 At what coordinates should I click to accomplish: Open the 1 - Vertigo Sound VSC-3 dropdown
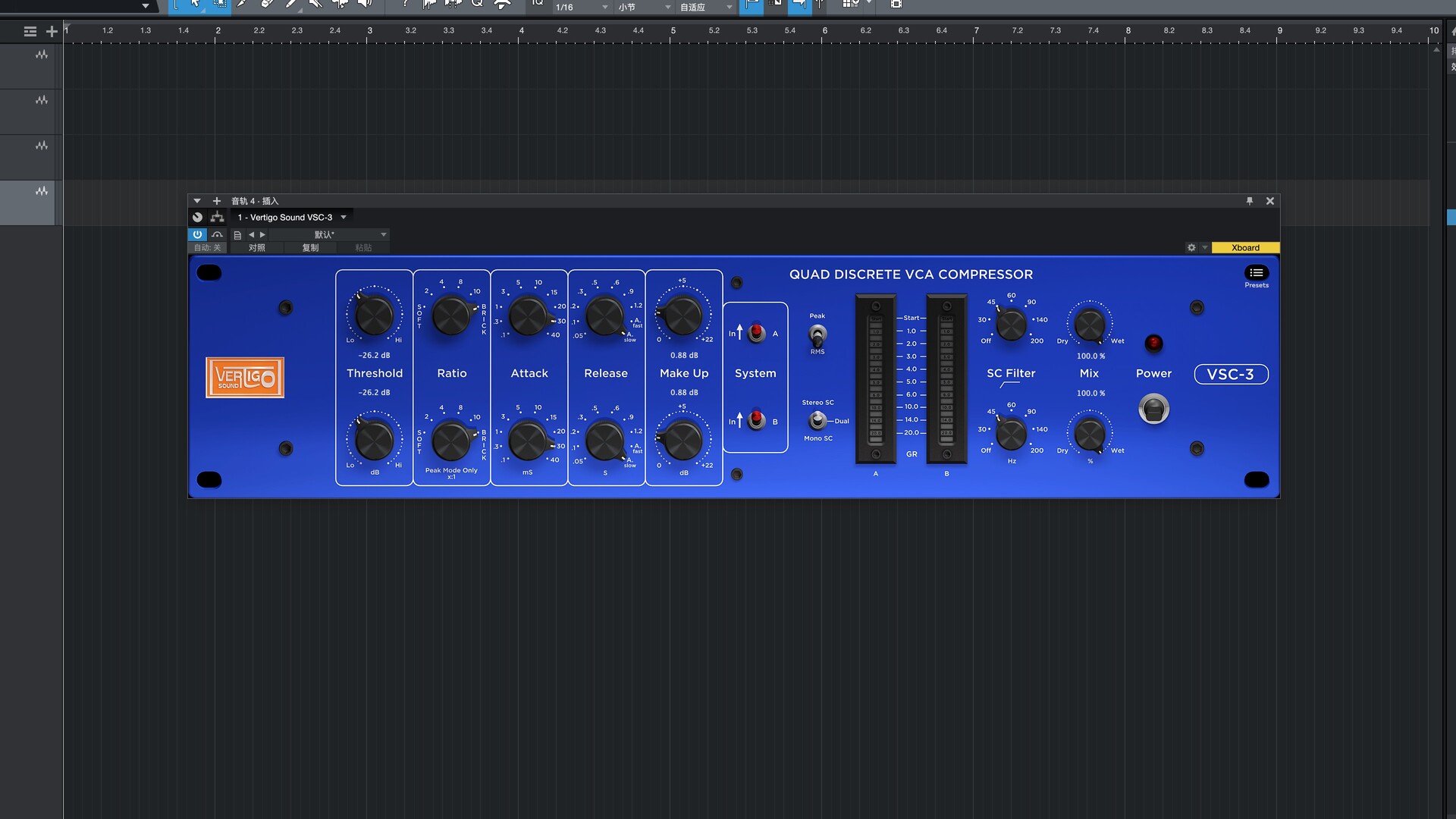292,218
